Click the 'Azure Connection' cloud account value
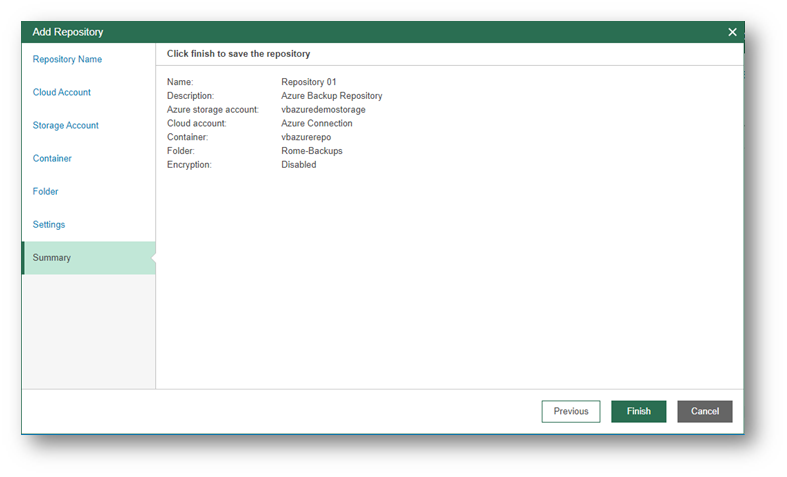The width and height of the screenshot is (787, 477). tap(317, 124)
